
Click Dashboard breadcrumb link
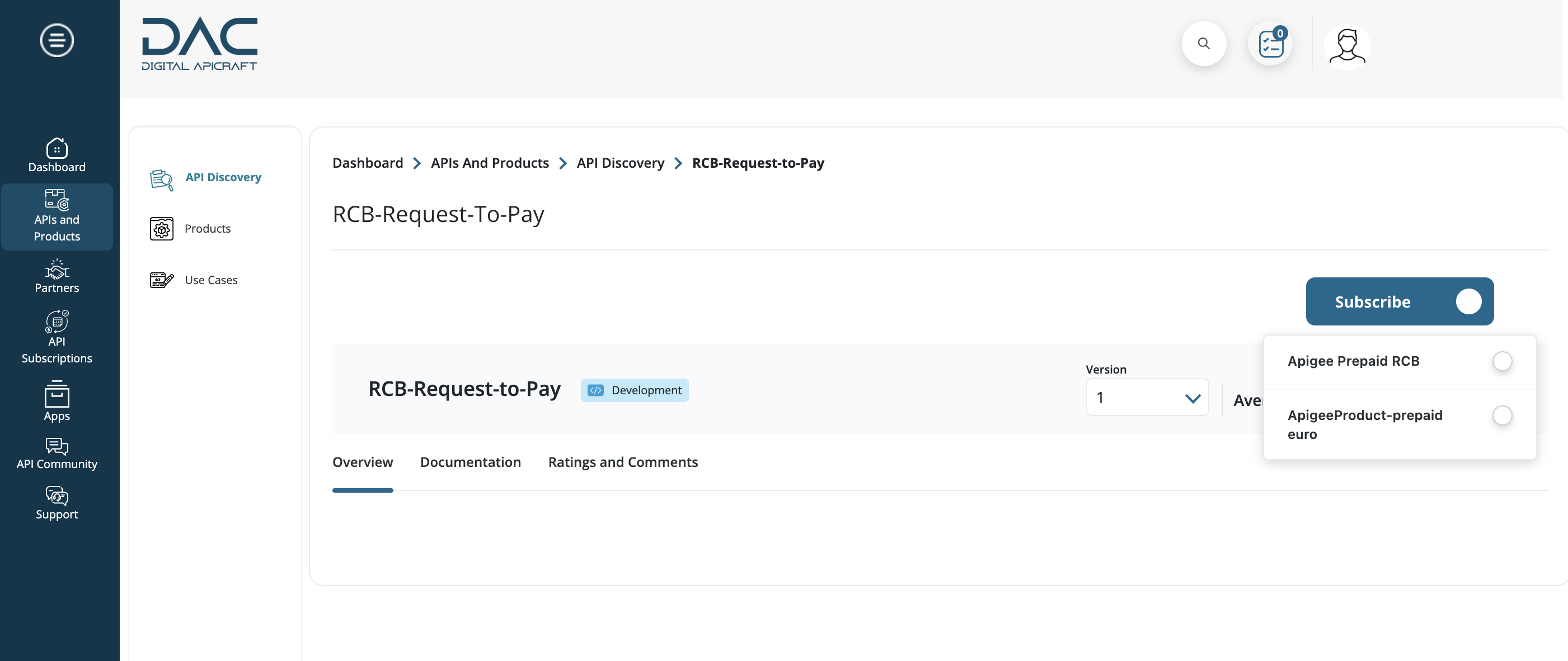368,163
